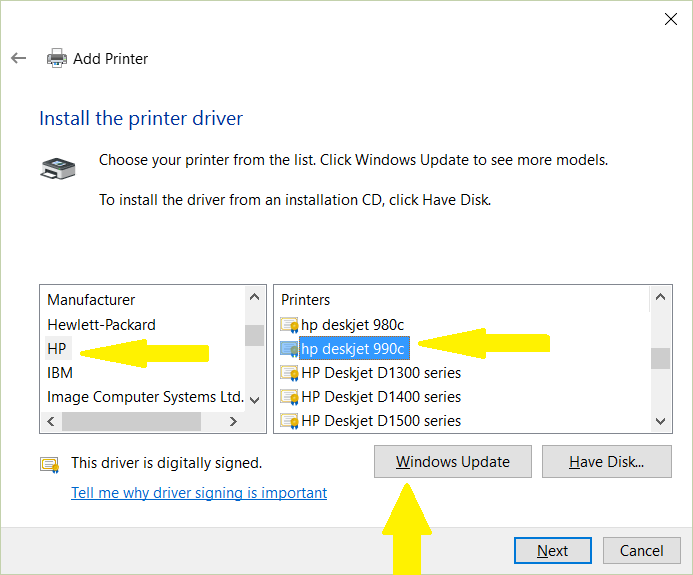Click printers list vertical scroll thumb
The image size is (693, 575).
click(660, 358)
